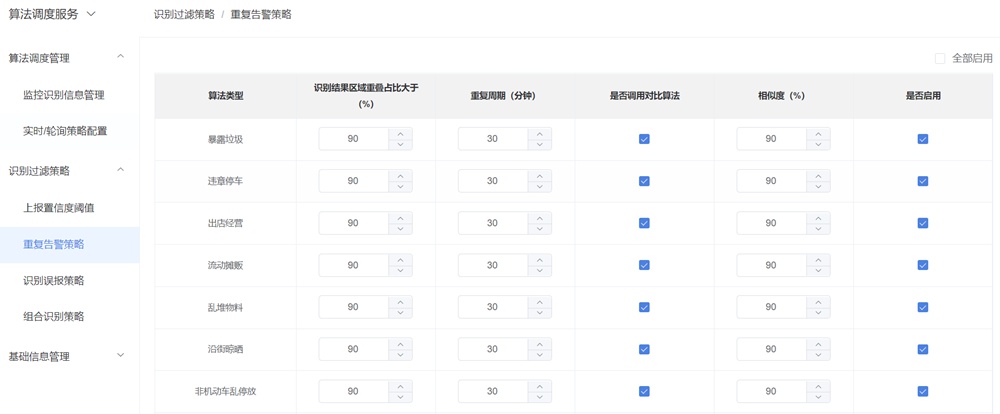This screenshot has width=1000, height=414.
Task: Increase similarity value for 违章停车 row
Action: click(818, 175)
